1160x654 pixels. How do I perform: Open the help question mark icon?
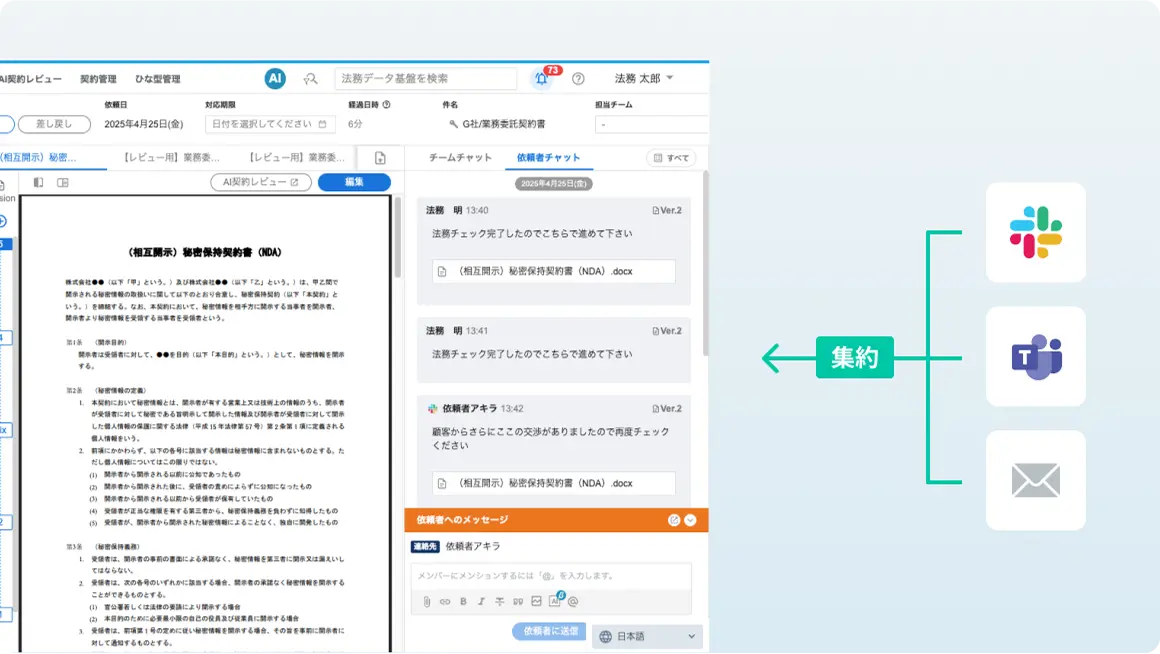point(579,78)
